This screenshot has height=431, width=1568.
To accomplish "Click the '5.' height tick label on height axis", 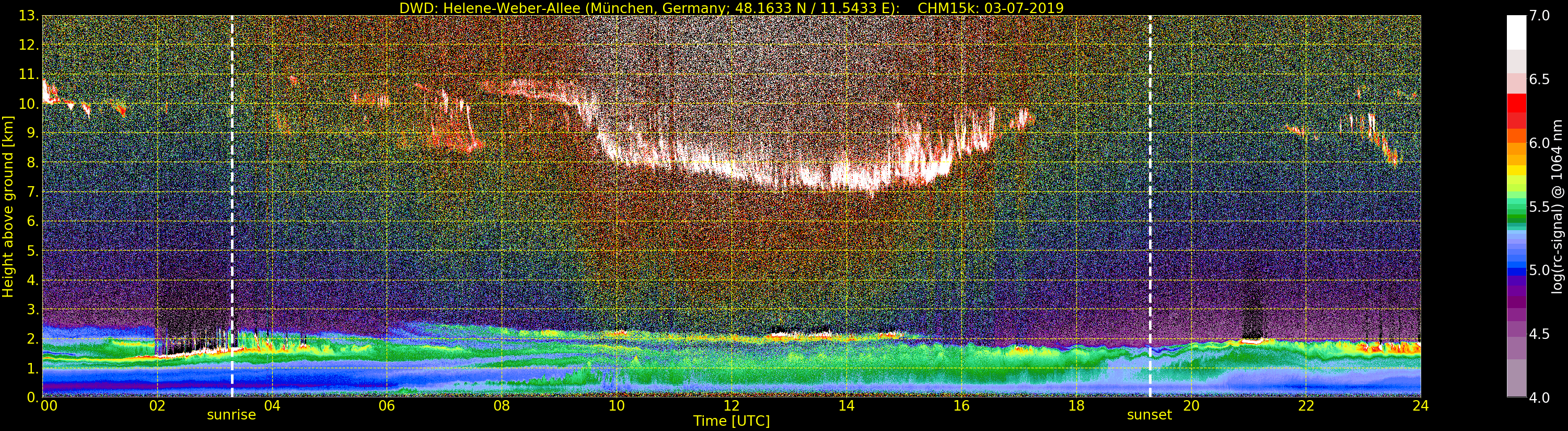I will click(x=33, y=251).
